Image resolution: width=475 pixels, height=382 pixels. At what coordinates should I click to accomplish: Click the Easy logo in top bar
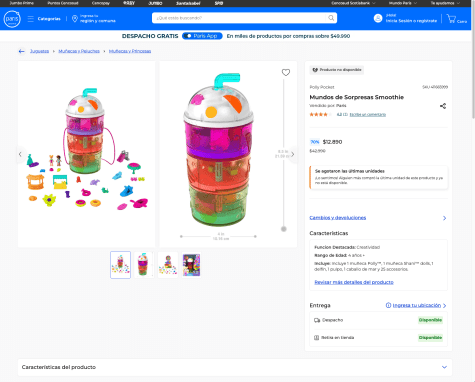tap(129, 3)
